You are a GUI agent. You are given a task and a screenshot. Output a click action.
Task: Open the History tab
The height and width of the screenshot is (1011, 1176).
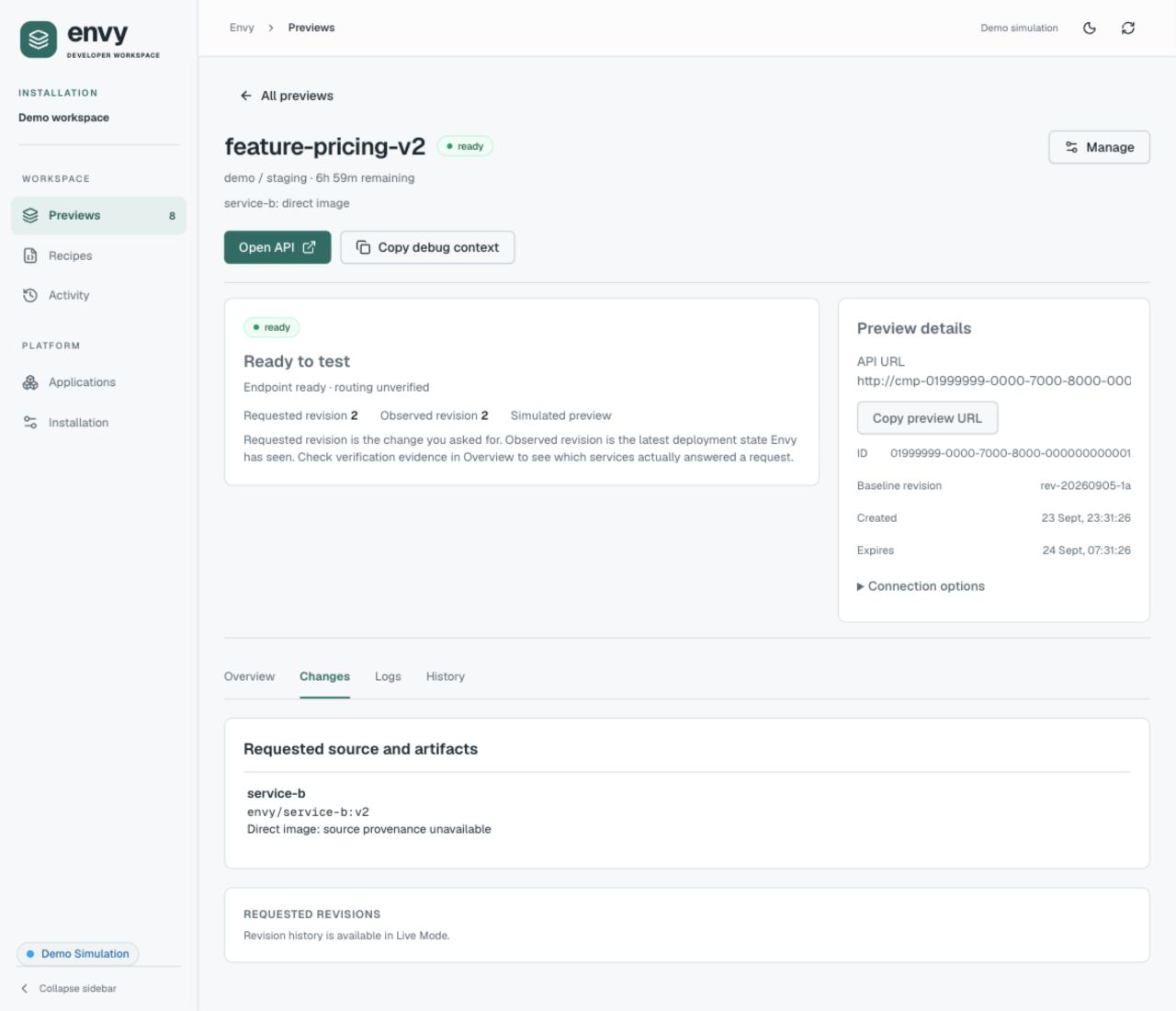(x=446, y=676)
